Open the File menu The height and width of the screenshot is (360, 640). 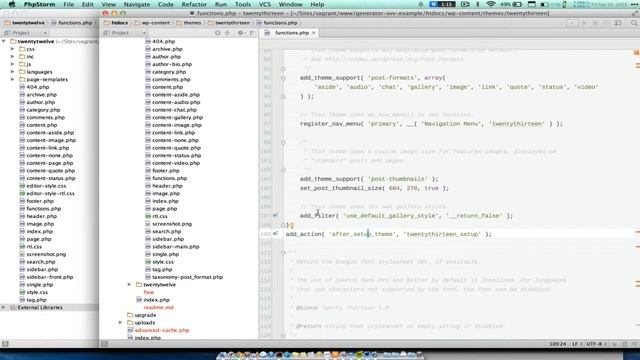point(69,4)
